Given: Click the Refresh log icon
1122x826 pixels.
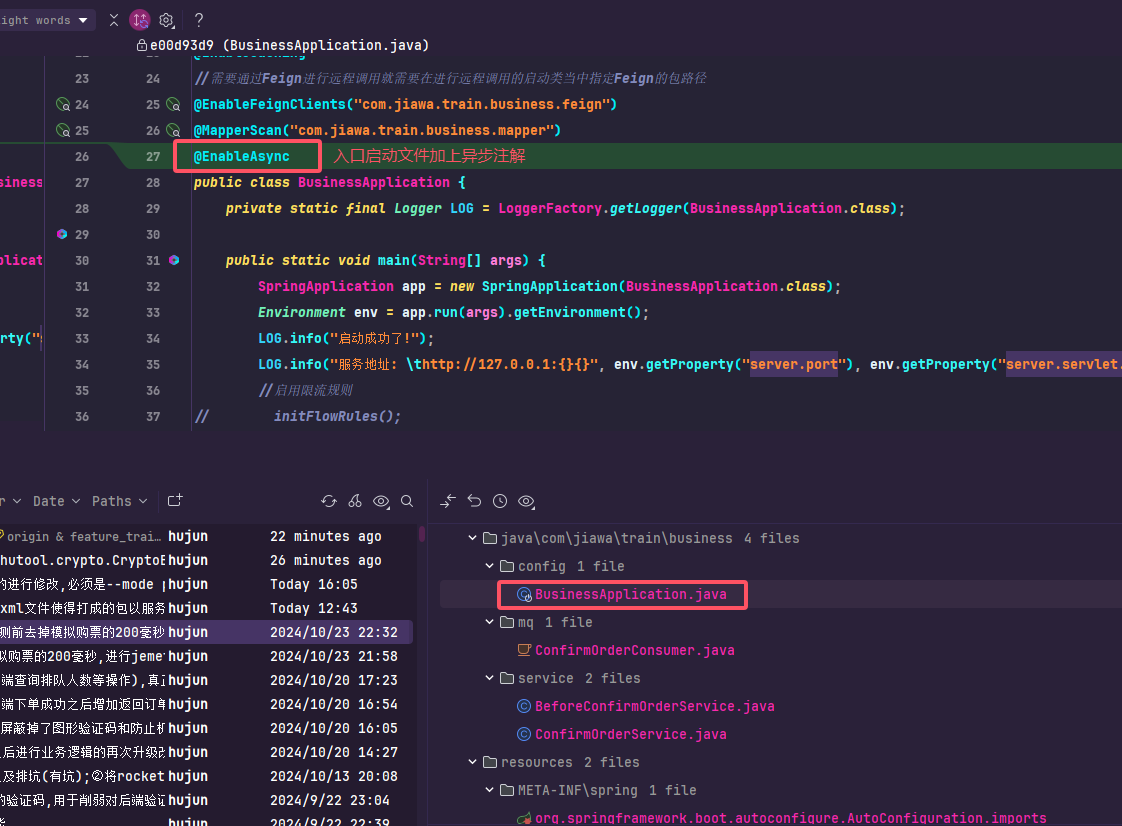Looking at the screenshot, I should point(329,501).
